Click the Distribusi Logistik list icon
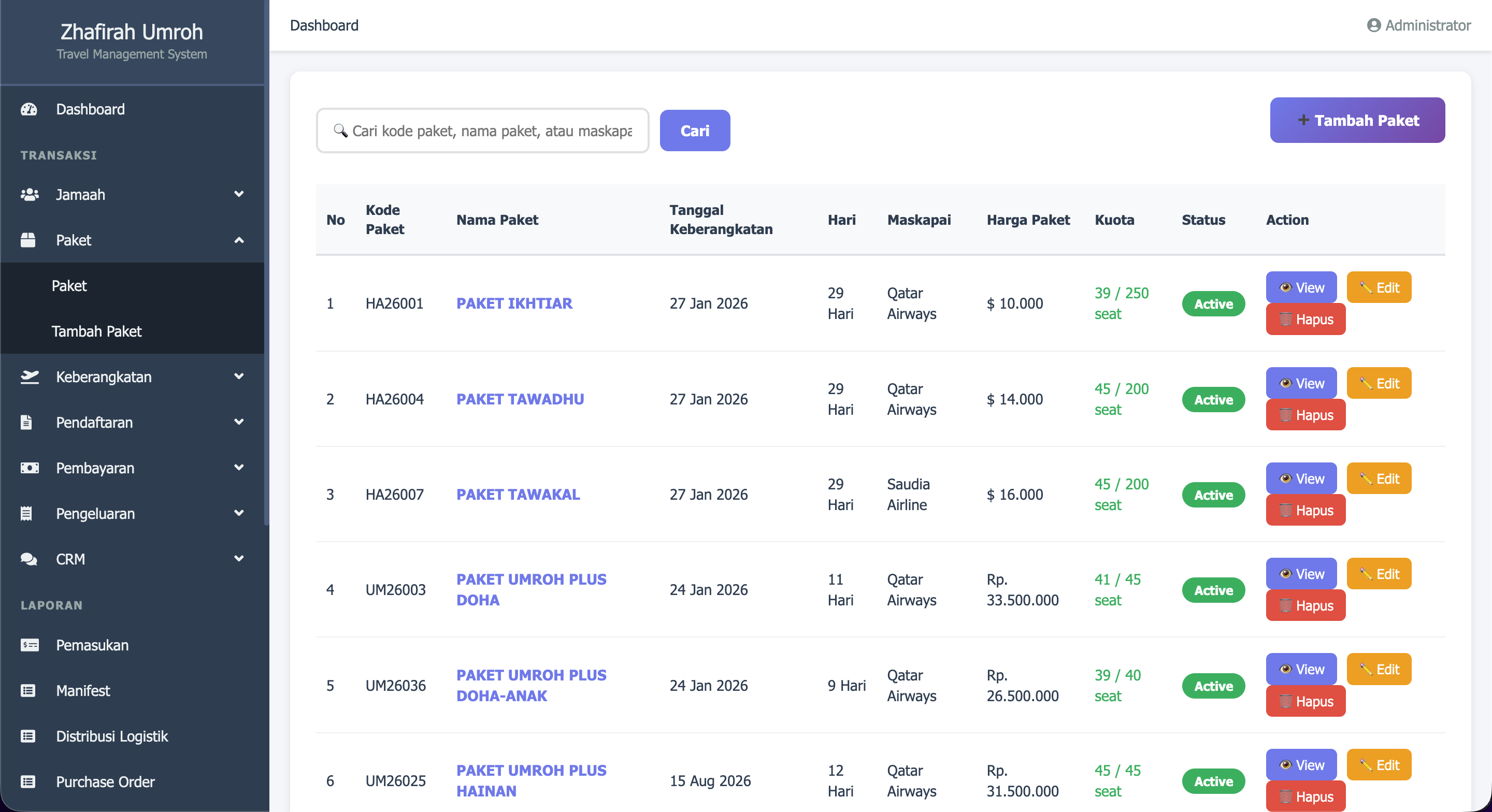Image resolution: width=1492 pixels, height=812 pixels. click(x=28, y=735)
